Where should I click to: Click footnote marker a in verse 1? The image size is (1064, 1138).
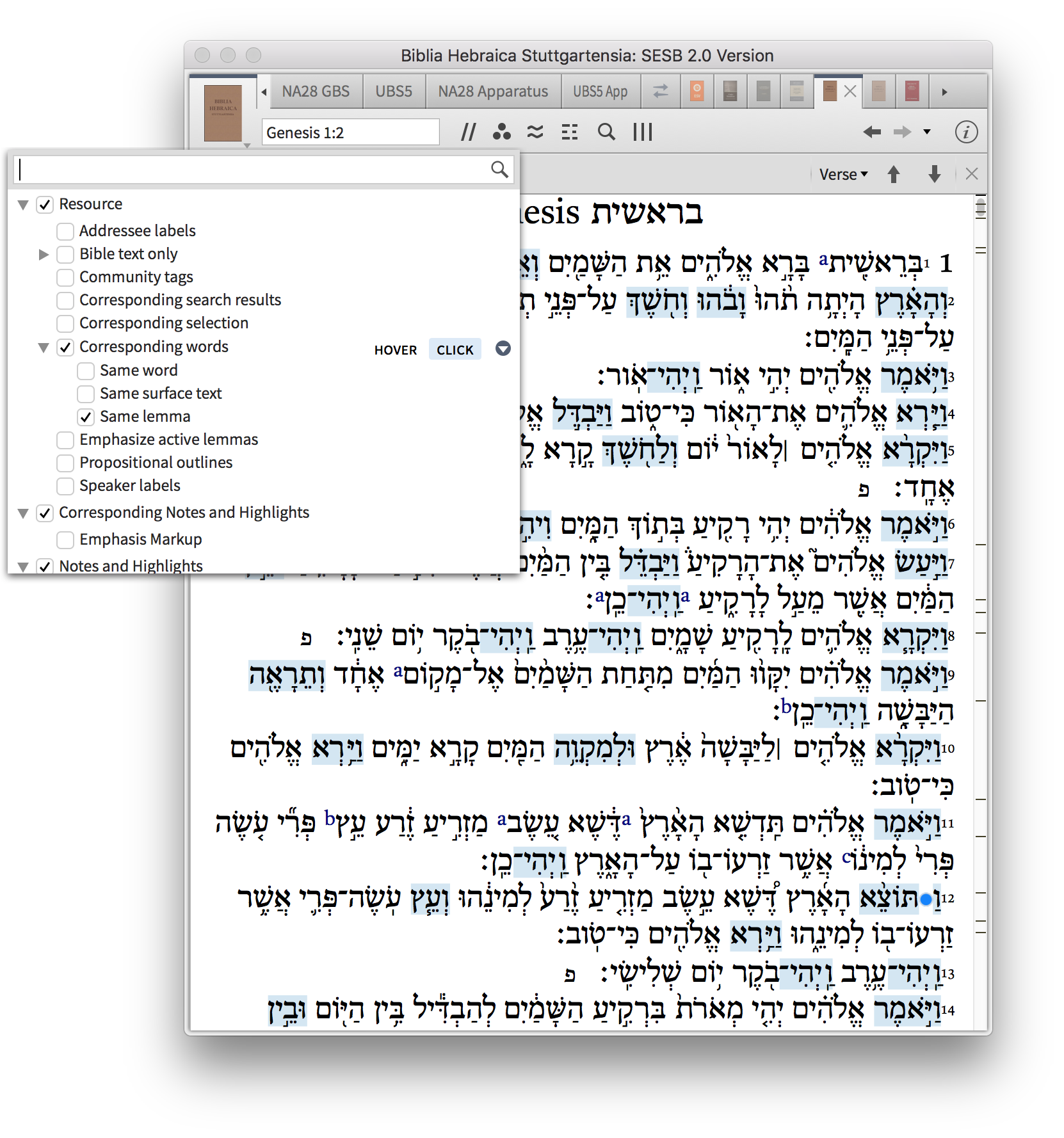point(823,260)
